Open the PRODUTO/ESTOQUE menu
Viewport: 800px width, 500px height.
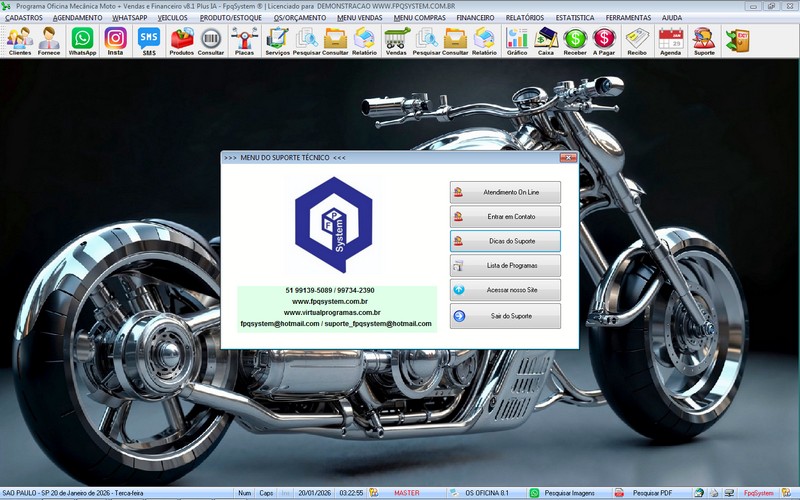231,18
